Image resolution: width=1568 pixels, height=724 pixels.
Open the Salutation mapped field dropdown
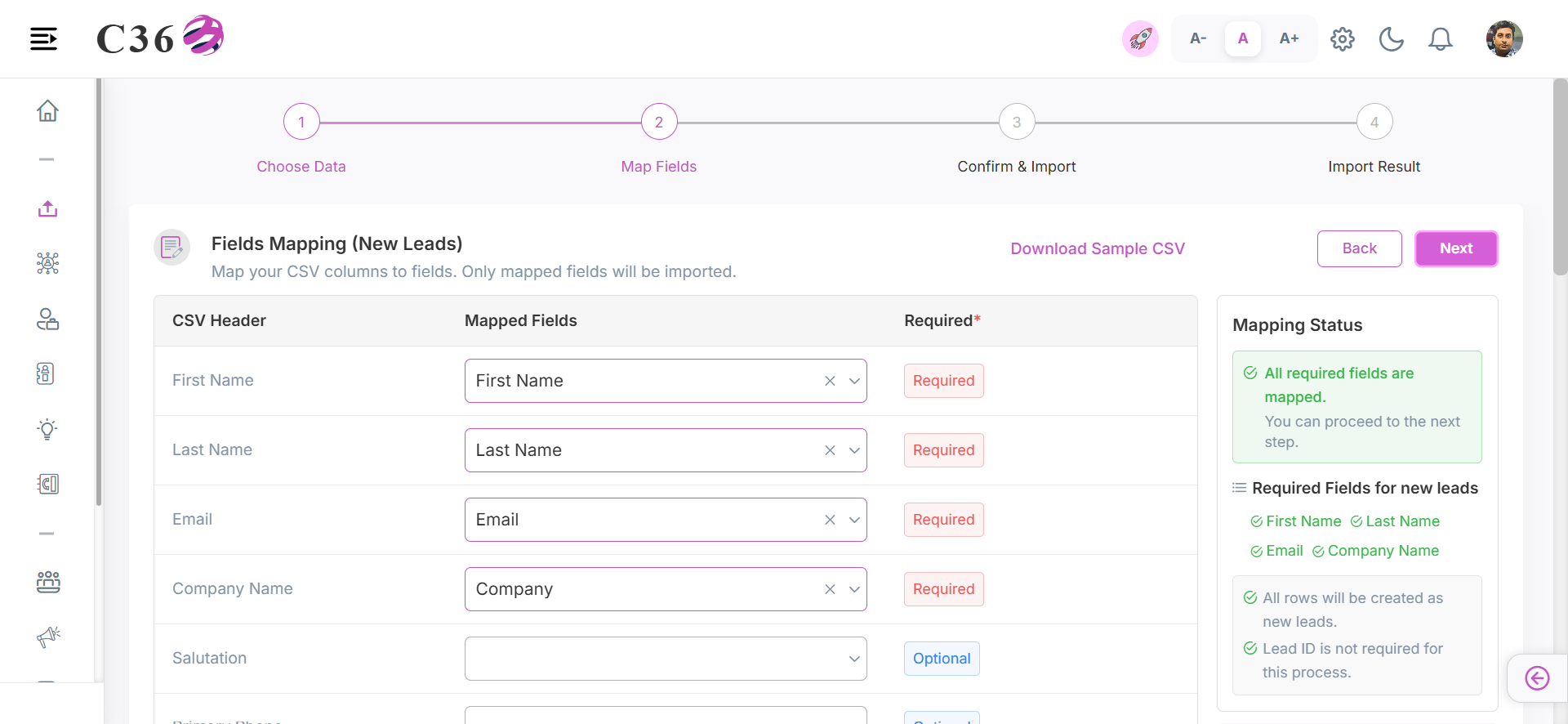click(666, 659)
